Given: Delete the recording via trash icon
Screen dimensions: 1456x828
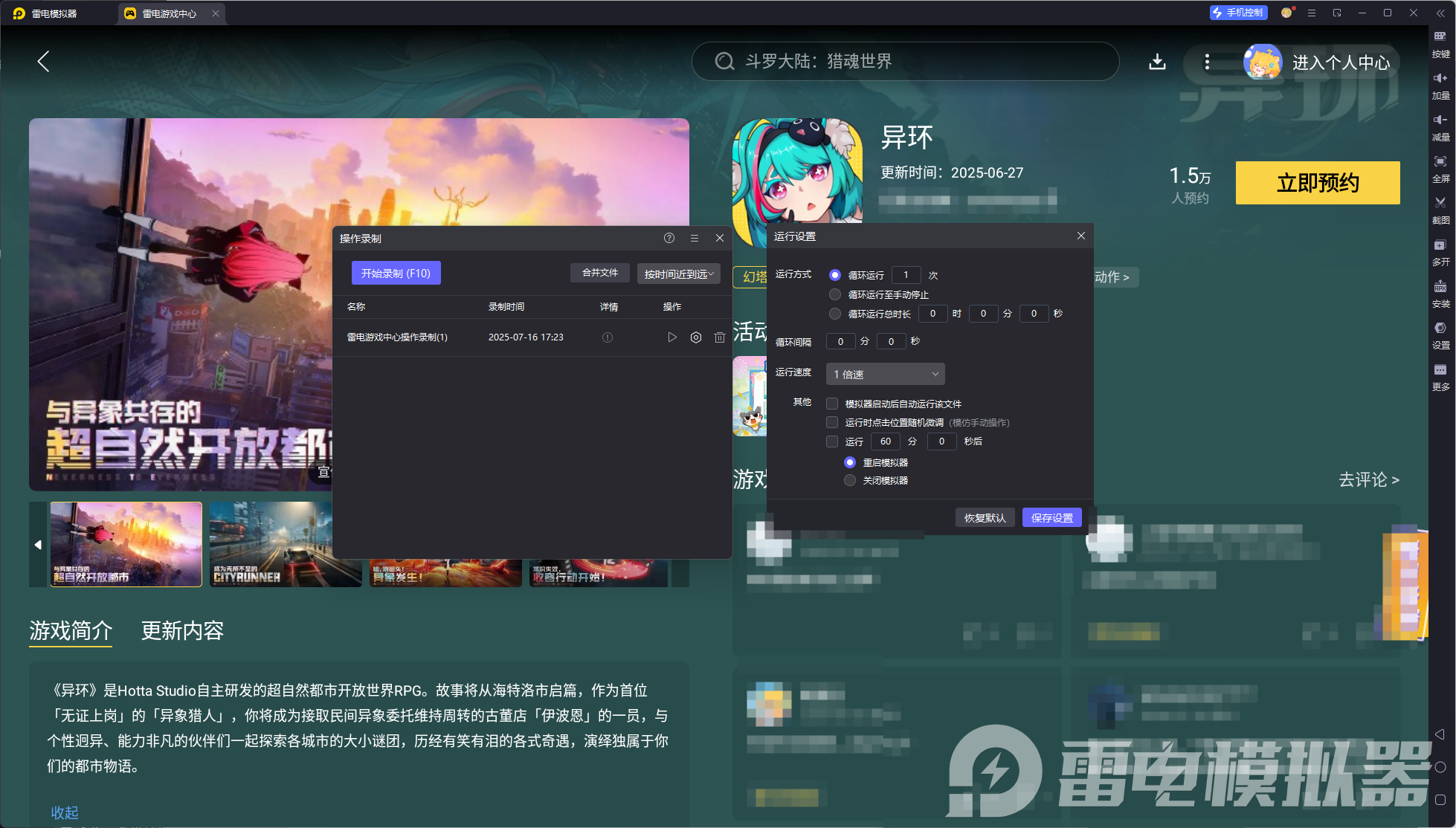Looking at the screenshot, I should [x=719, y=337].
